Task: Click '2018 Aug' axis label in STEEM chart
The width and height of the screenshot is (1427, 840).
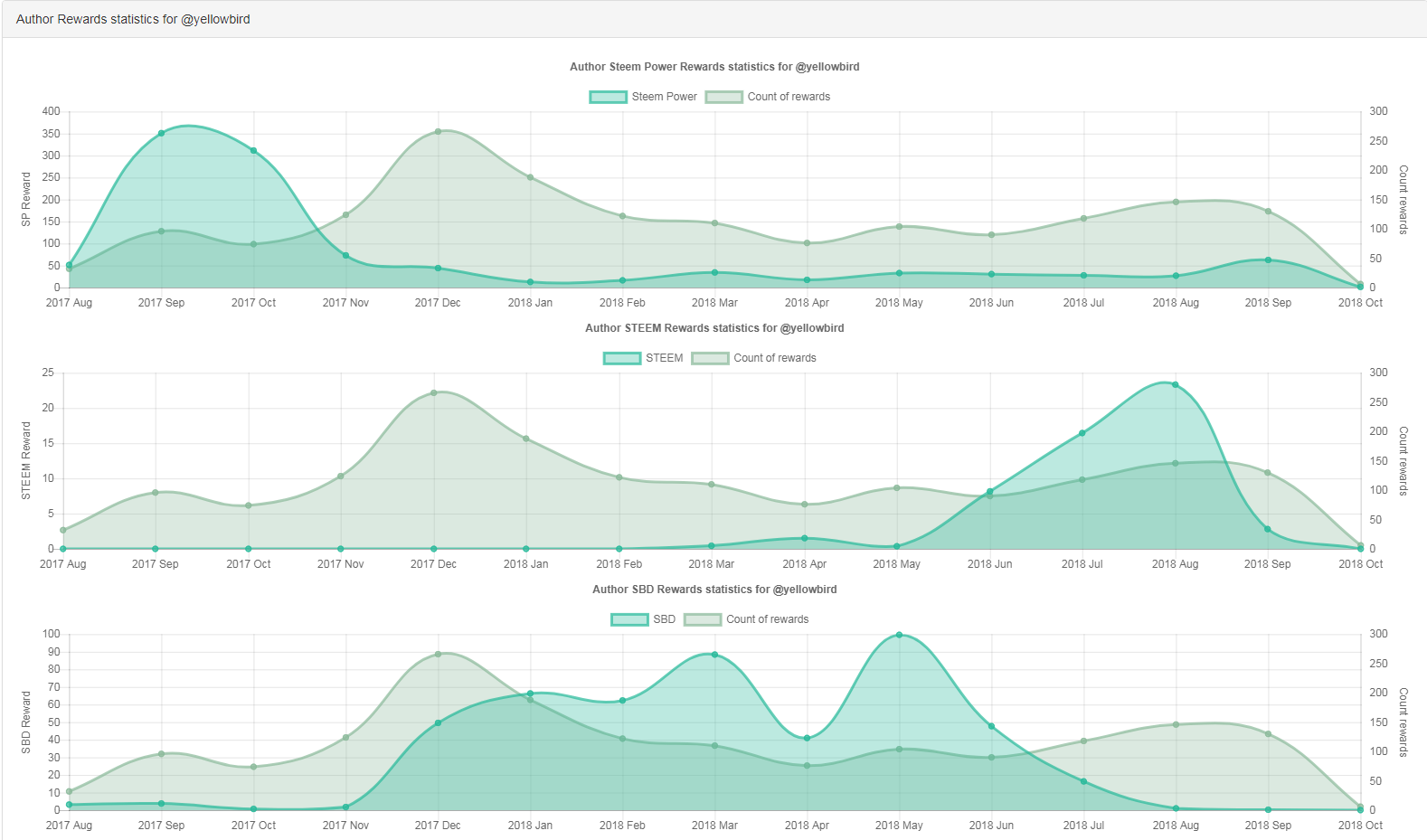Action: click(x=1176, y=564)
